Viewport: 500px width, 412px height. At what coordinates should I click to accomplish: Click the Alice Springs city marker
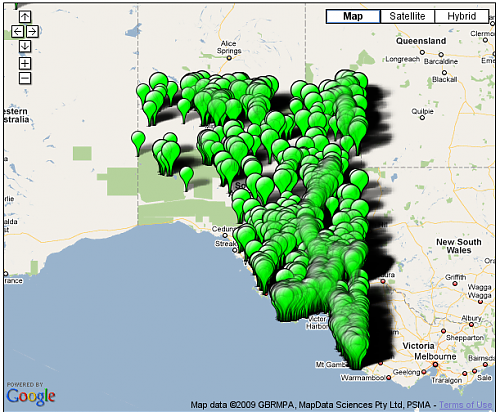(229, 58)
